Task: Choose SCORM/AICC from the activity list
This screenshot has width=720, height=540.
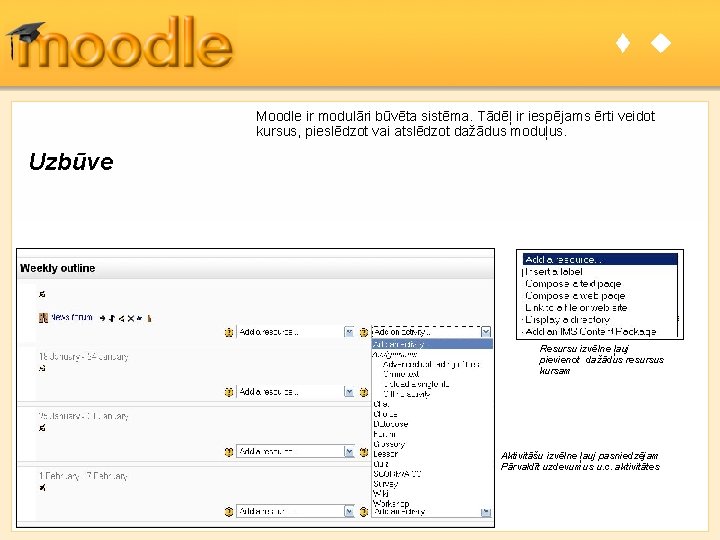Action: point(397,474)
